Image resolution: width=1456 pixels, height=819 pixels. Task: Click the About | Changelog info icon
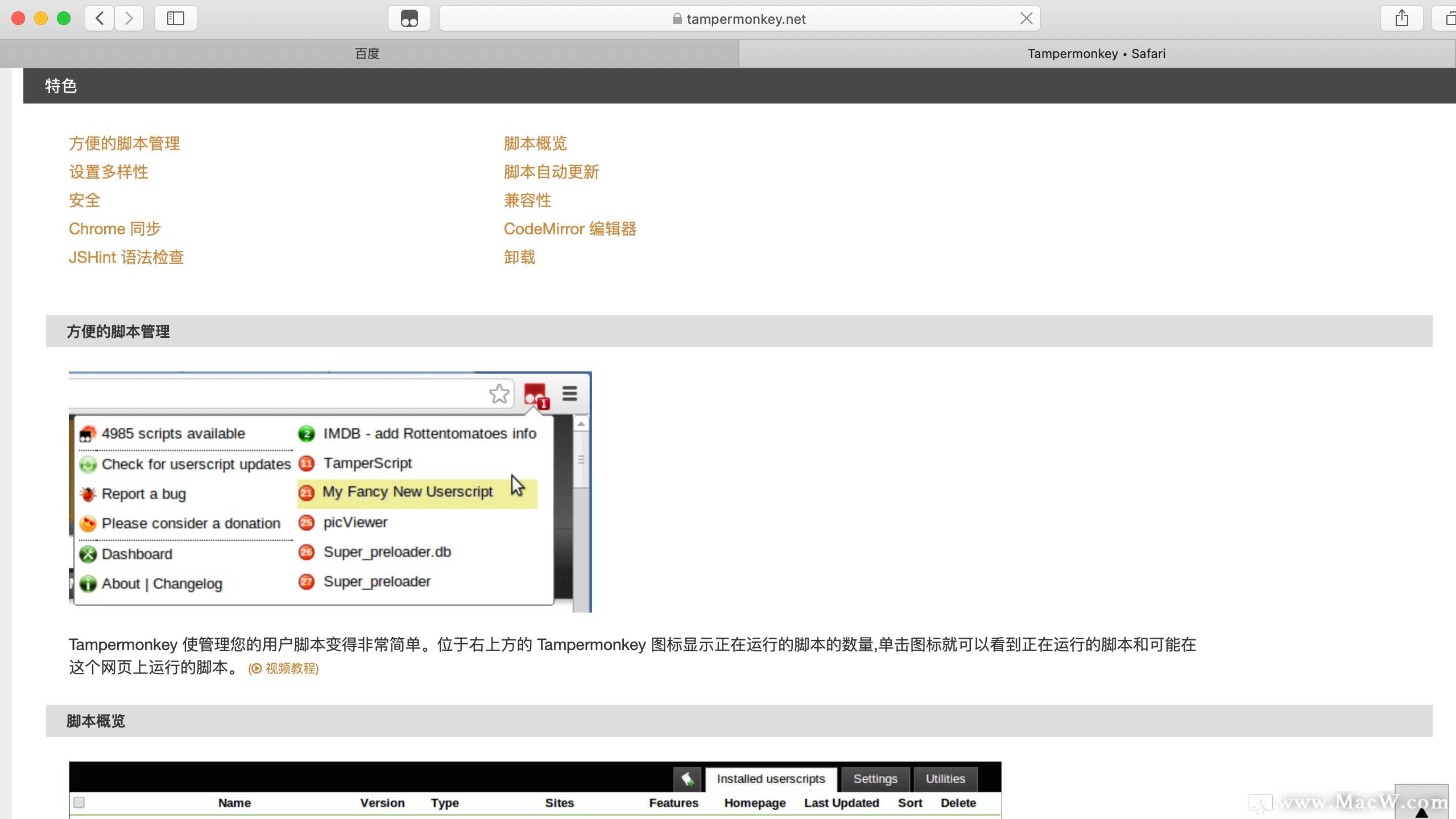pyautogui.click(x=88, y=584)
